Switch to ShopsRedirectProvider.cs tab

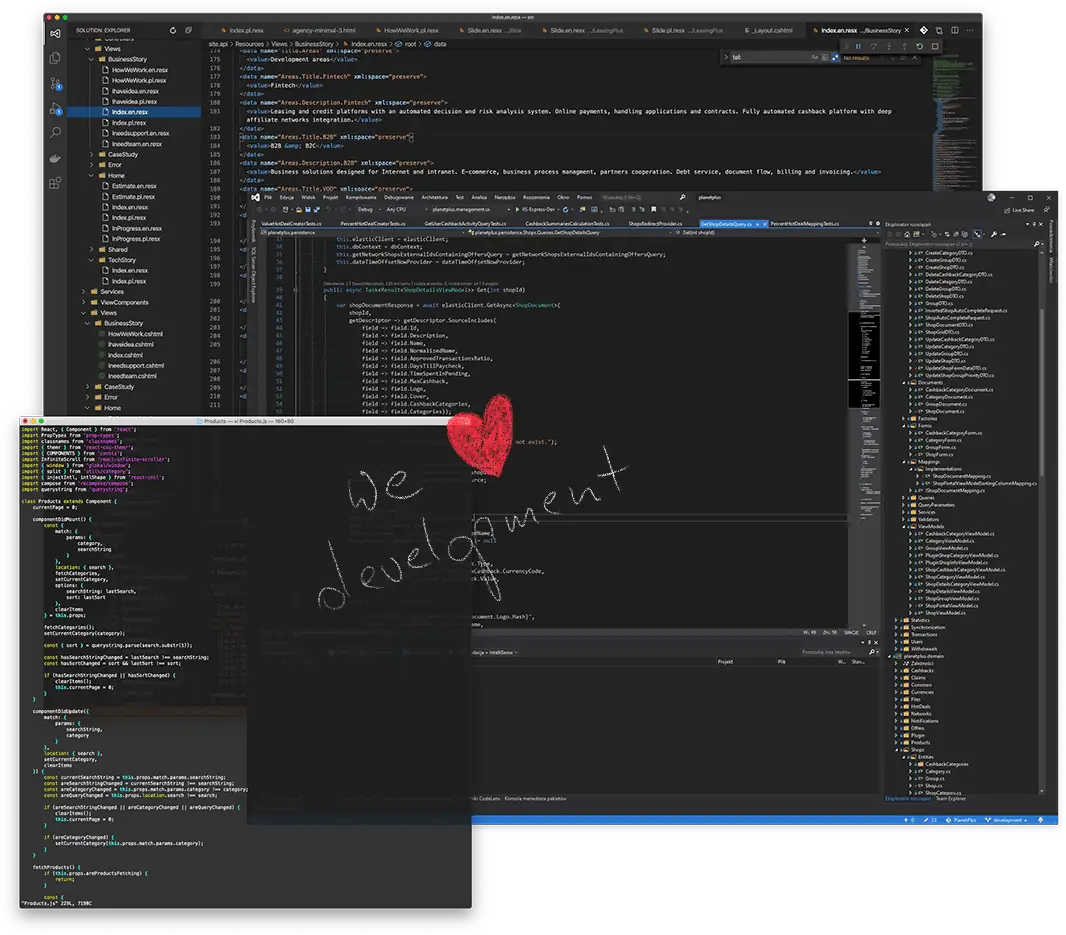655,224
